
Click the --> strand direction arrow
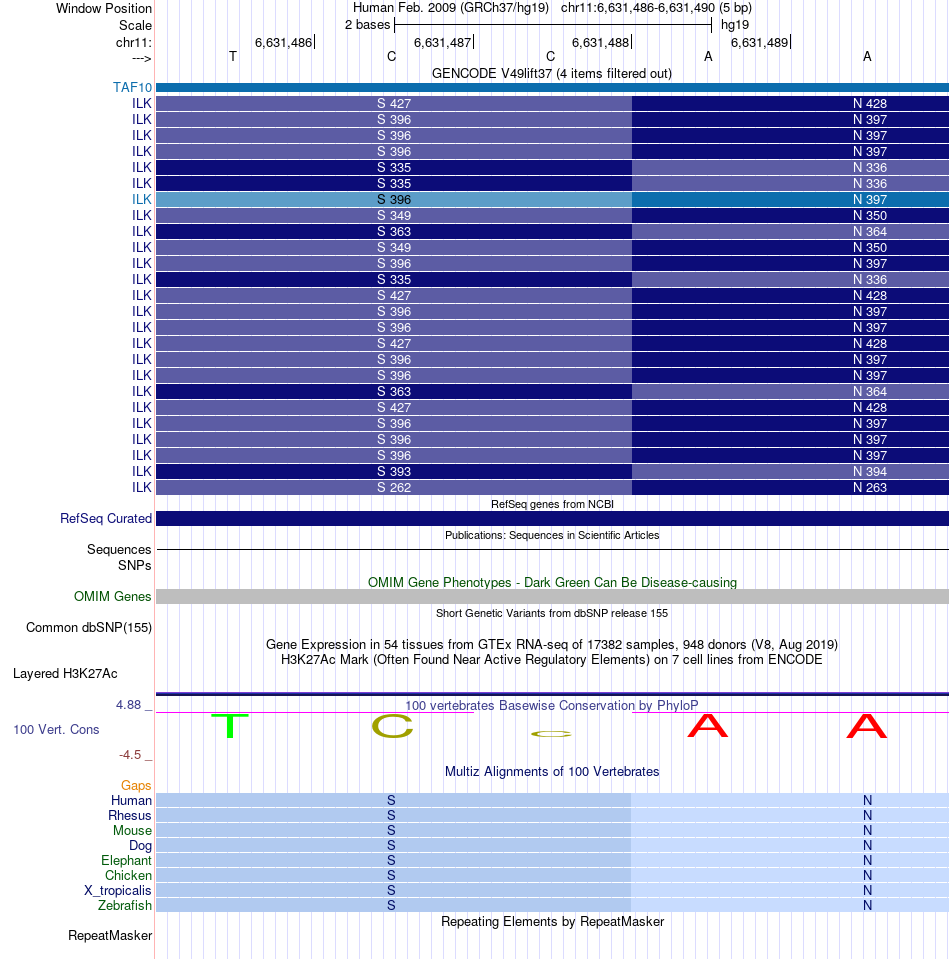tap(141, 59)
